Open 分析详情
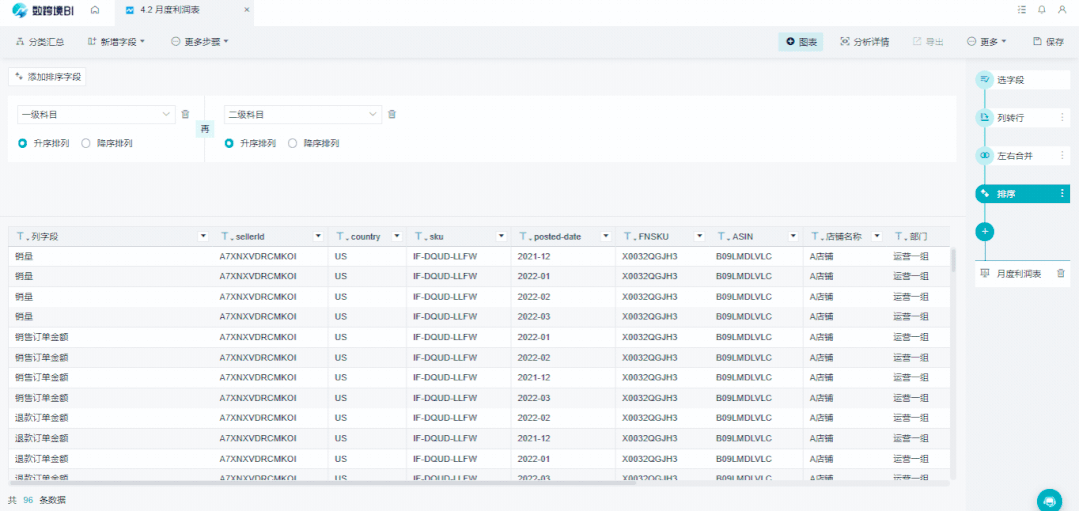The height and width of the screenshot is (511, 1079). (865, 42)
